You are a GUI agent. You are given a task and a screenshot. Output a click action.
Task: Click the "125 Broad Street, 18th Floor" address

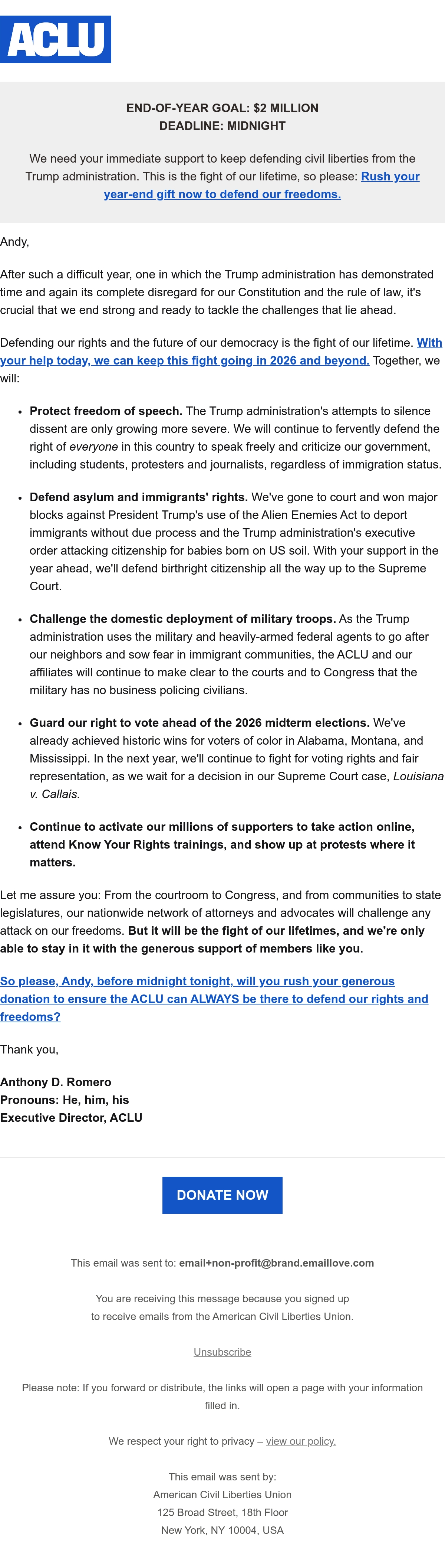tap(222, 1512)
